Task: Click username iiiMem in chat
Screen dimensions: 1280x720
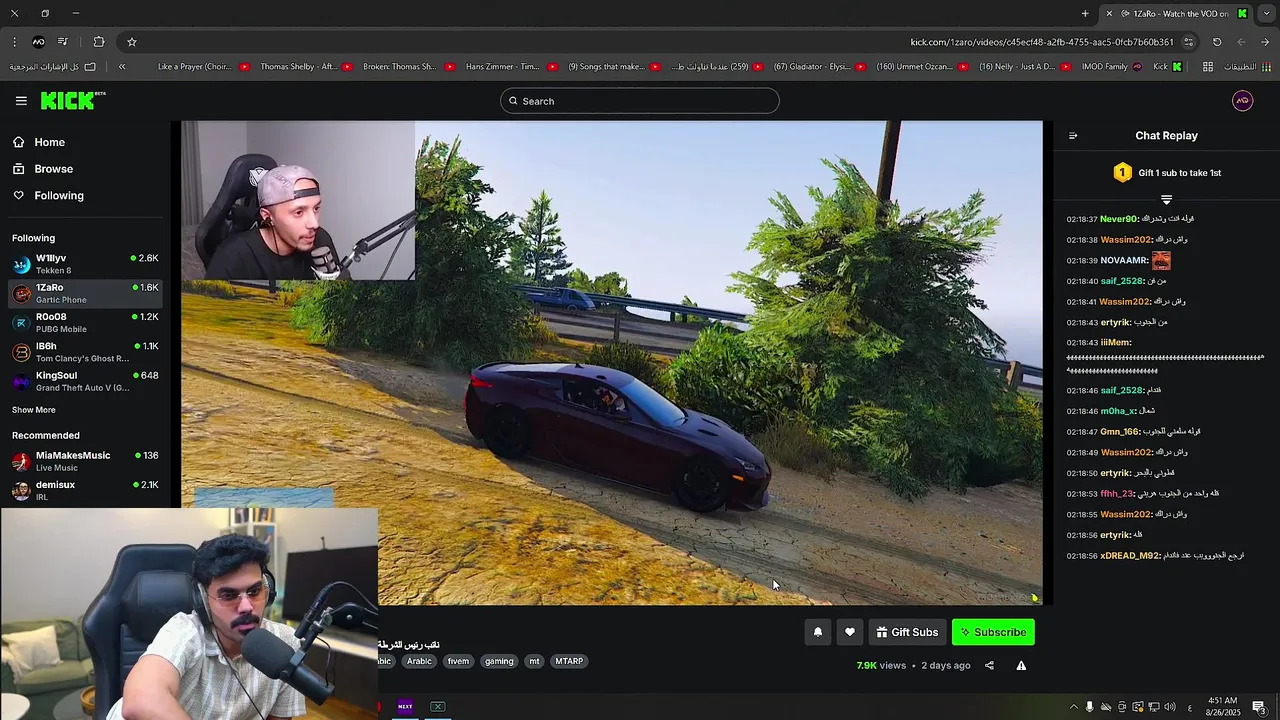Action: (1115, 343)
